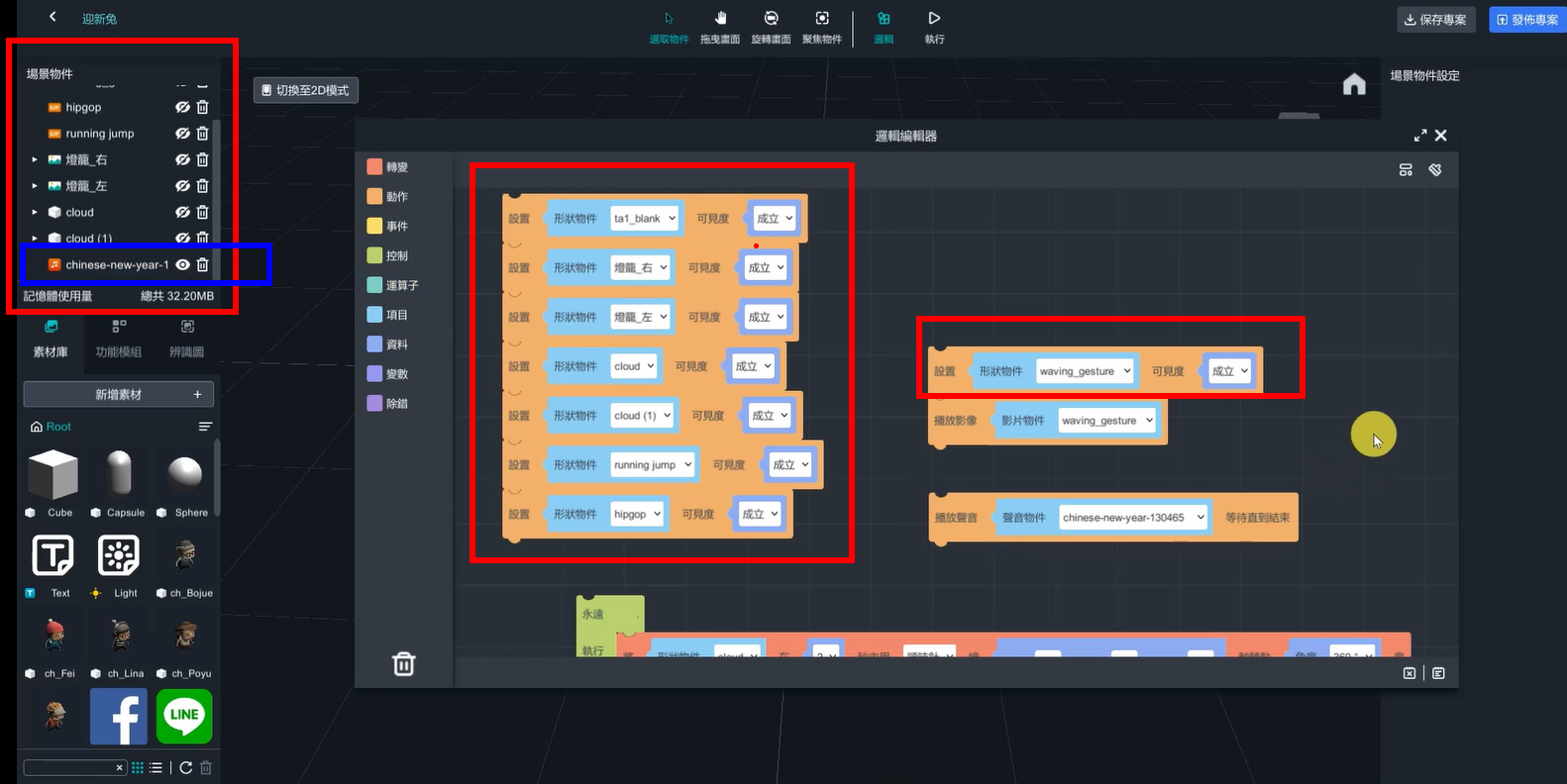Image resolution: width=1567 pixels, height=784 pixels.
Task: Select the 轉變 category color swatch
Action: pos(374,167)
